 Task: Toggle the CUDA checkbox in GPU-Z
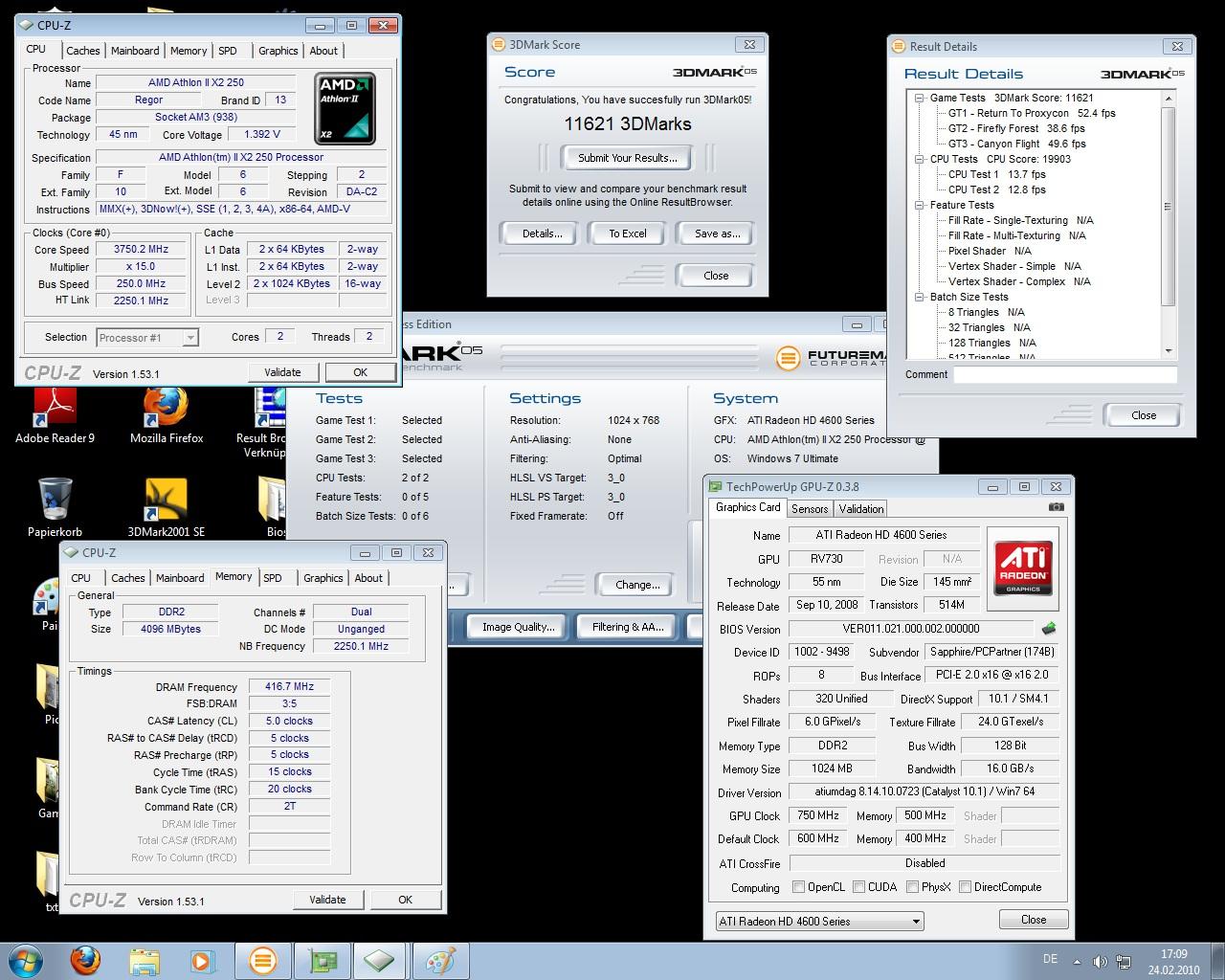point(858,887)
